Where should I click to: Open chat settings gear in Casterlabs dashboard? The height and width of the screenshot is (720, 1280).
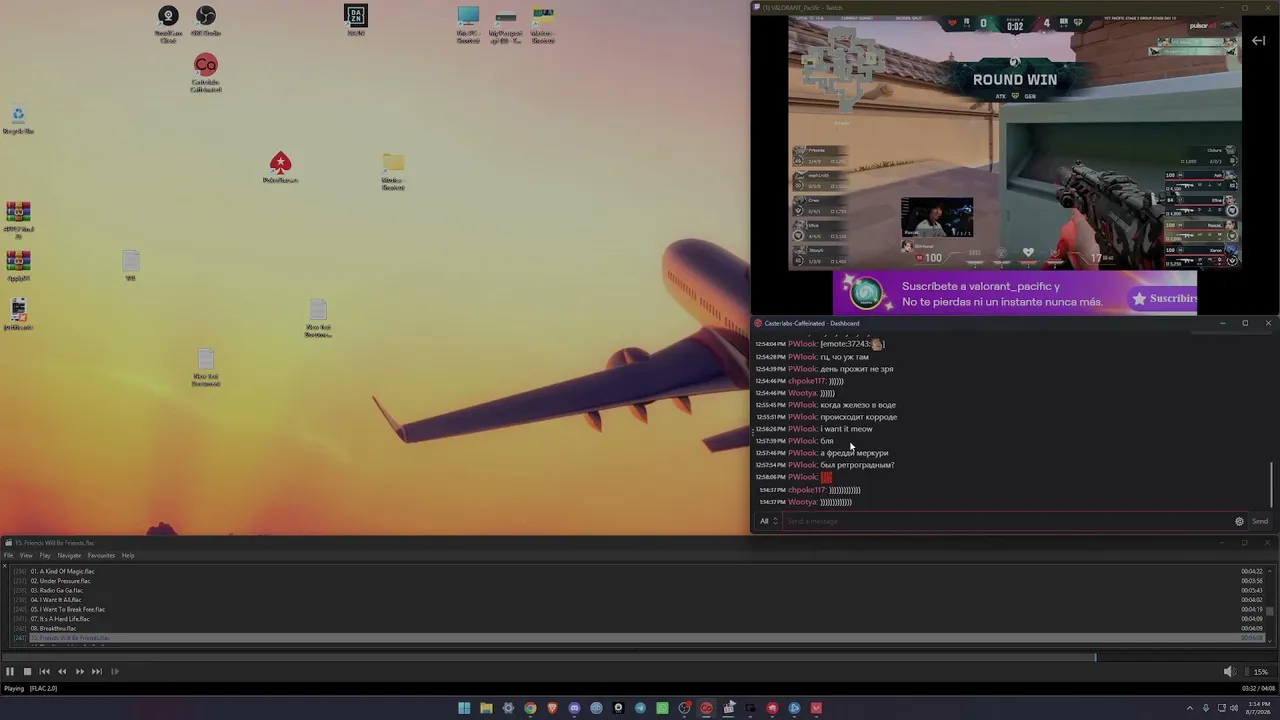click(1239, 521)
